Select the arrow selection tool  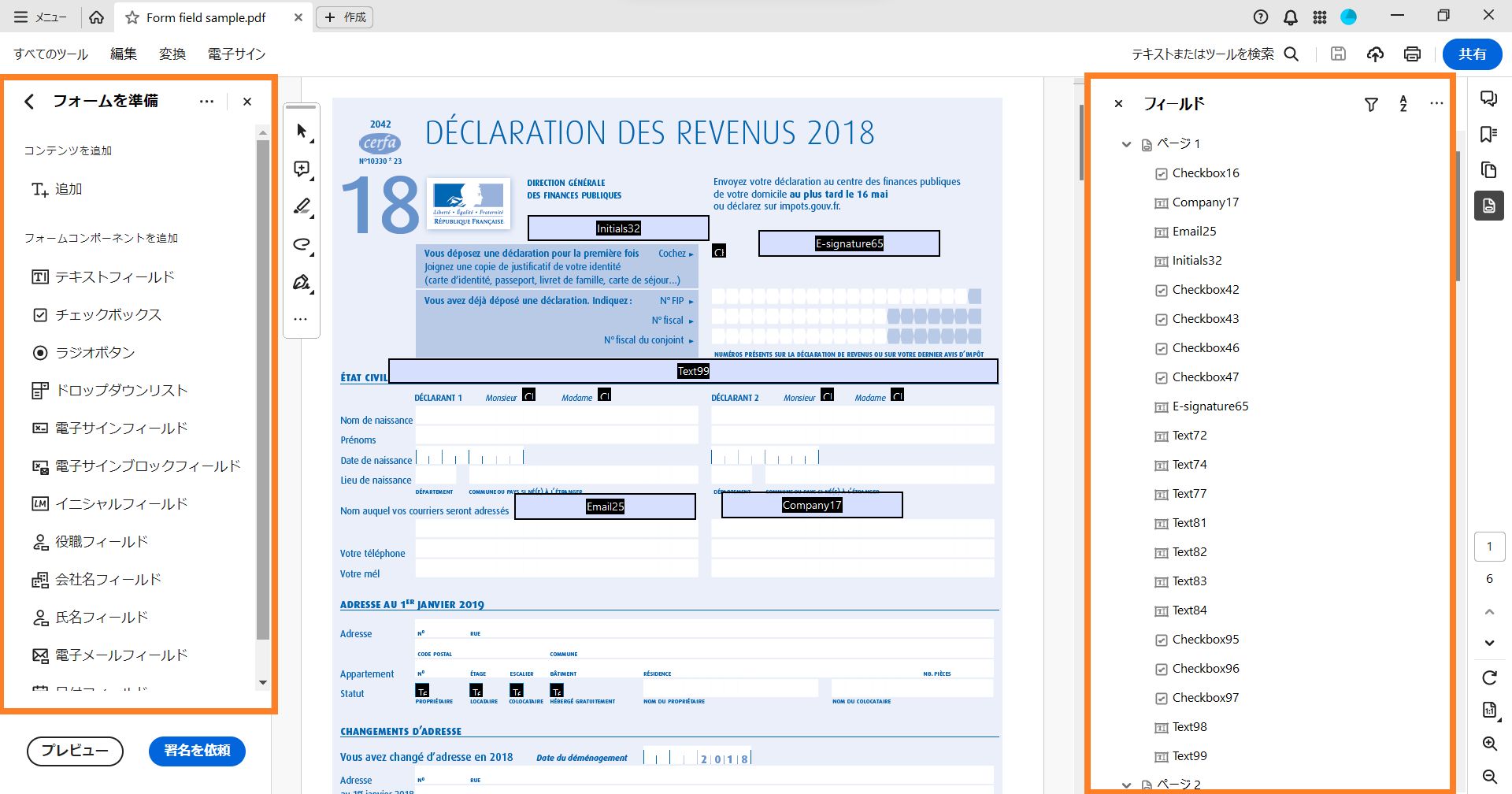302,131
